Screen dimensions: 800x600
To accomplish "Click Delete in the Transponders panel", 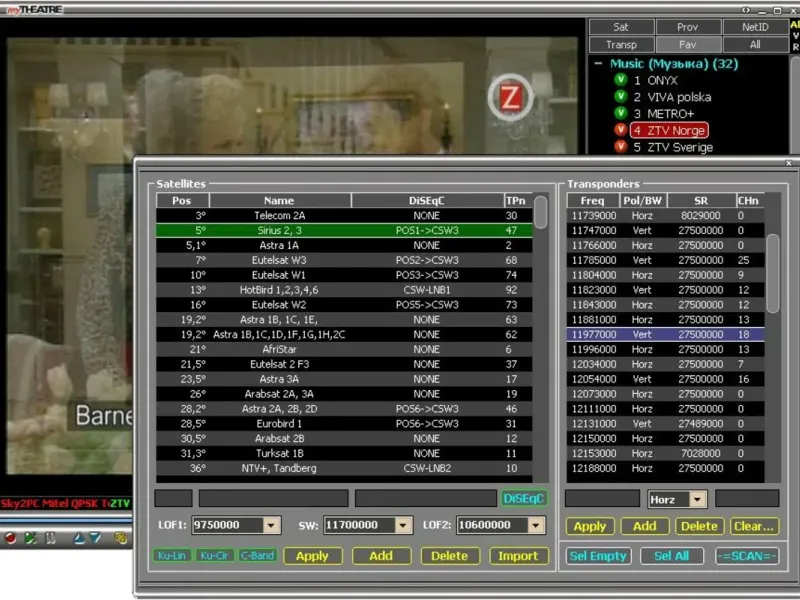I will tap(699, 527).
